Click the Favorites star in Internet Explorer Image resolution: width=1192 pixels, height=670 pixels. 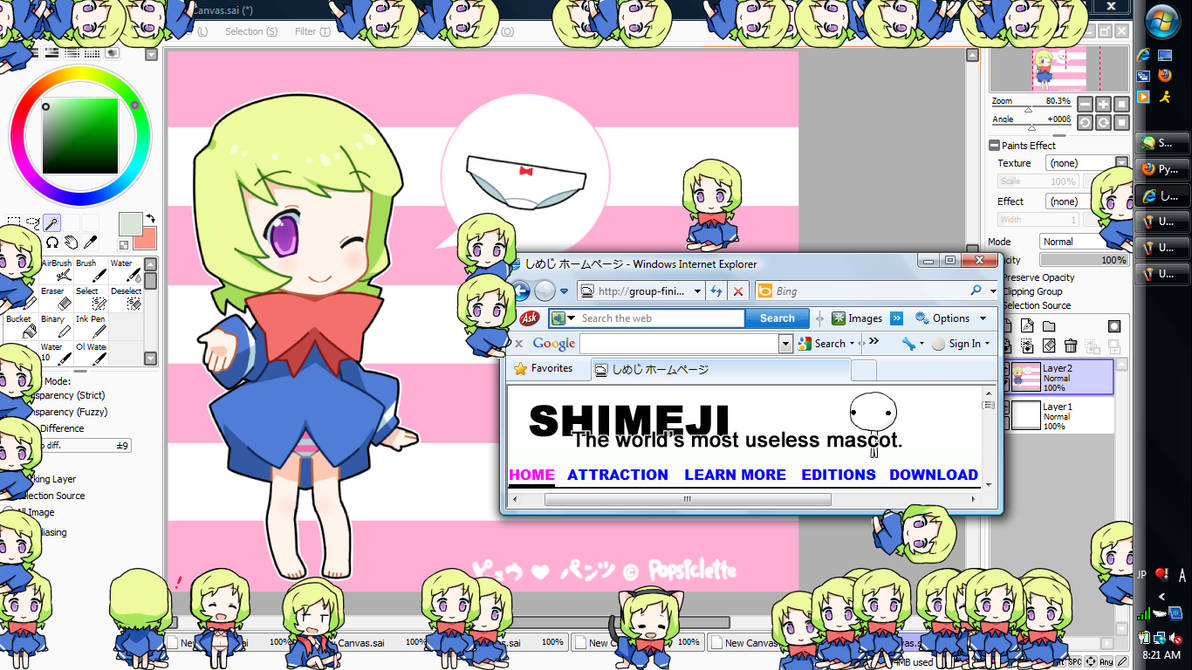(x=522, y=368)
